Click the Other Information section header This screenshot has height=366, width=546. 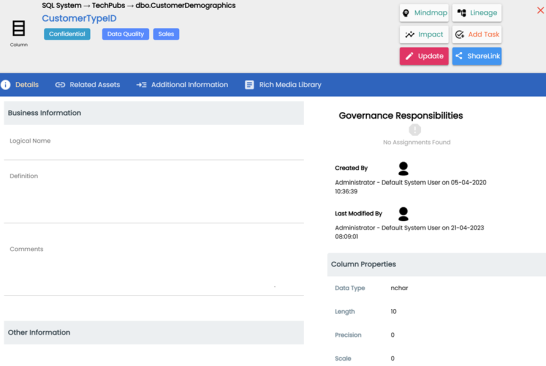(154, 333)
